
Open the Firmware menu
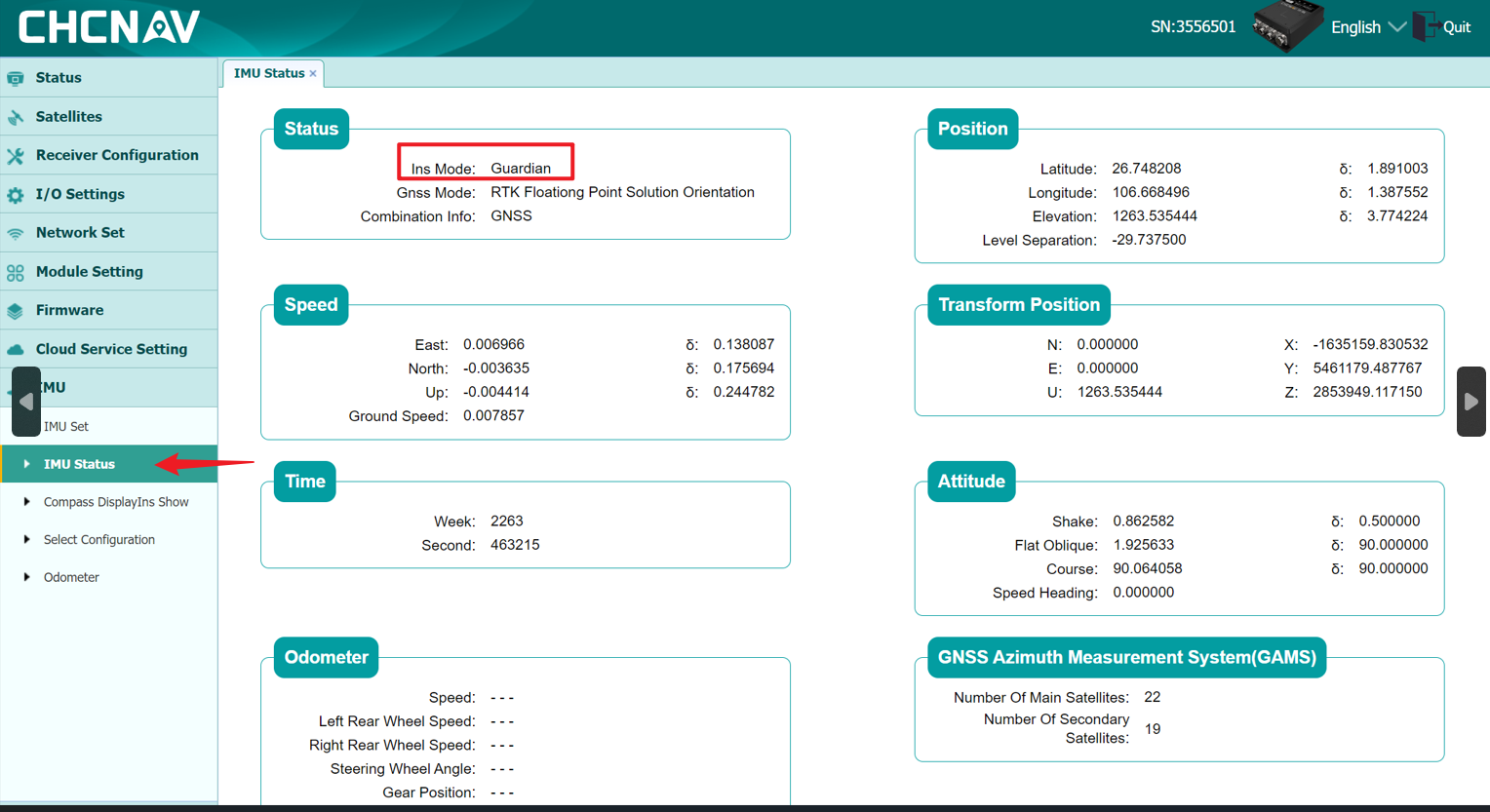pyautogui.click(x=108, y=310)
